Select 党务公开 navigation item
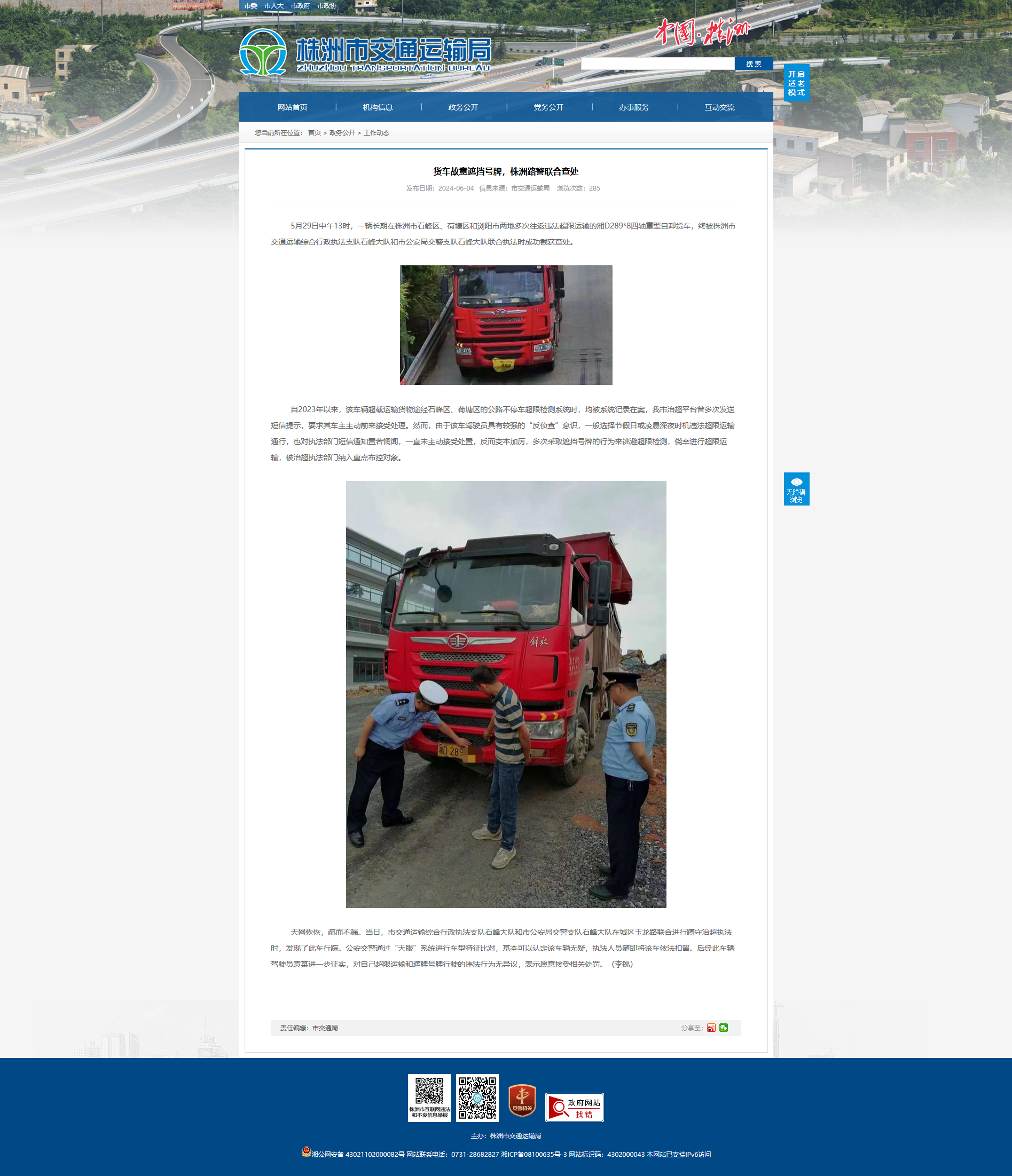Screen dimensions: 1012x1176 point(548,107)
